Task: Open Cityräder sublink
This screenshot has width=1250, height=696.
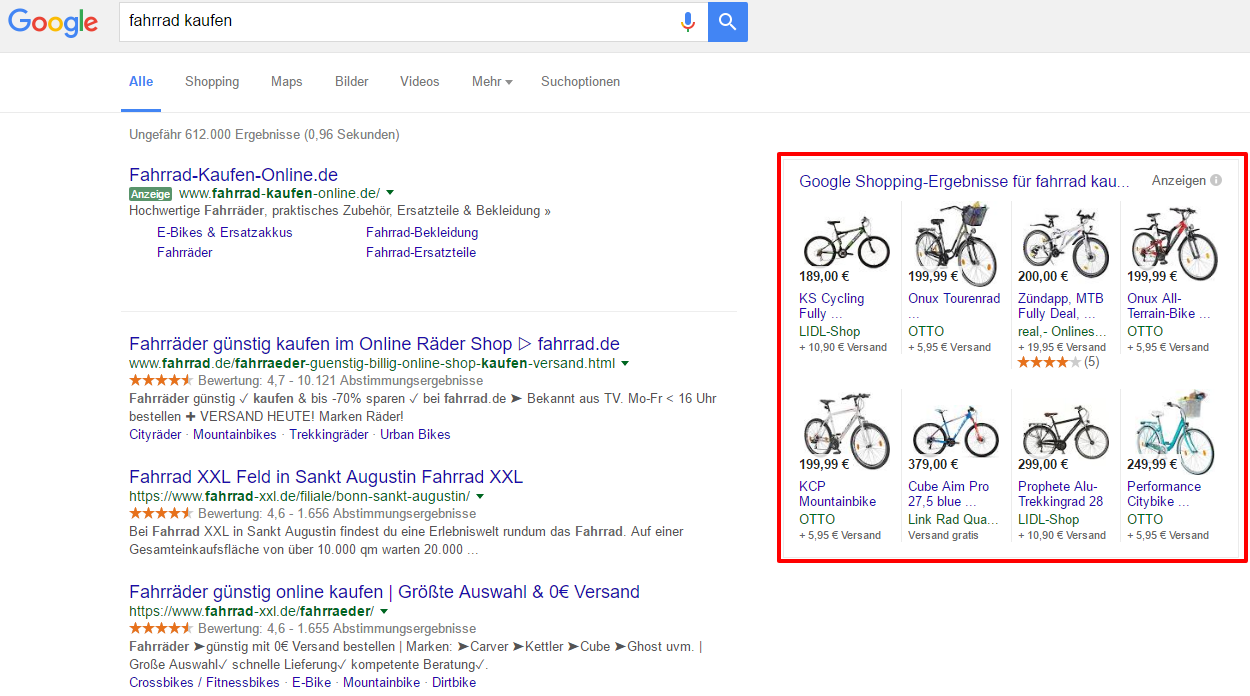Action: coord(156,434)
